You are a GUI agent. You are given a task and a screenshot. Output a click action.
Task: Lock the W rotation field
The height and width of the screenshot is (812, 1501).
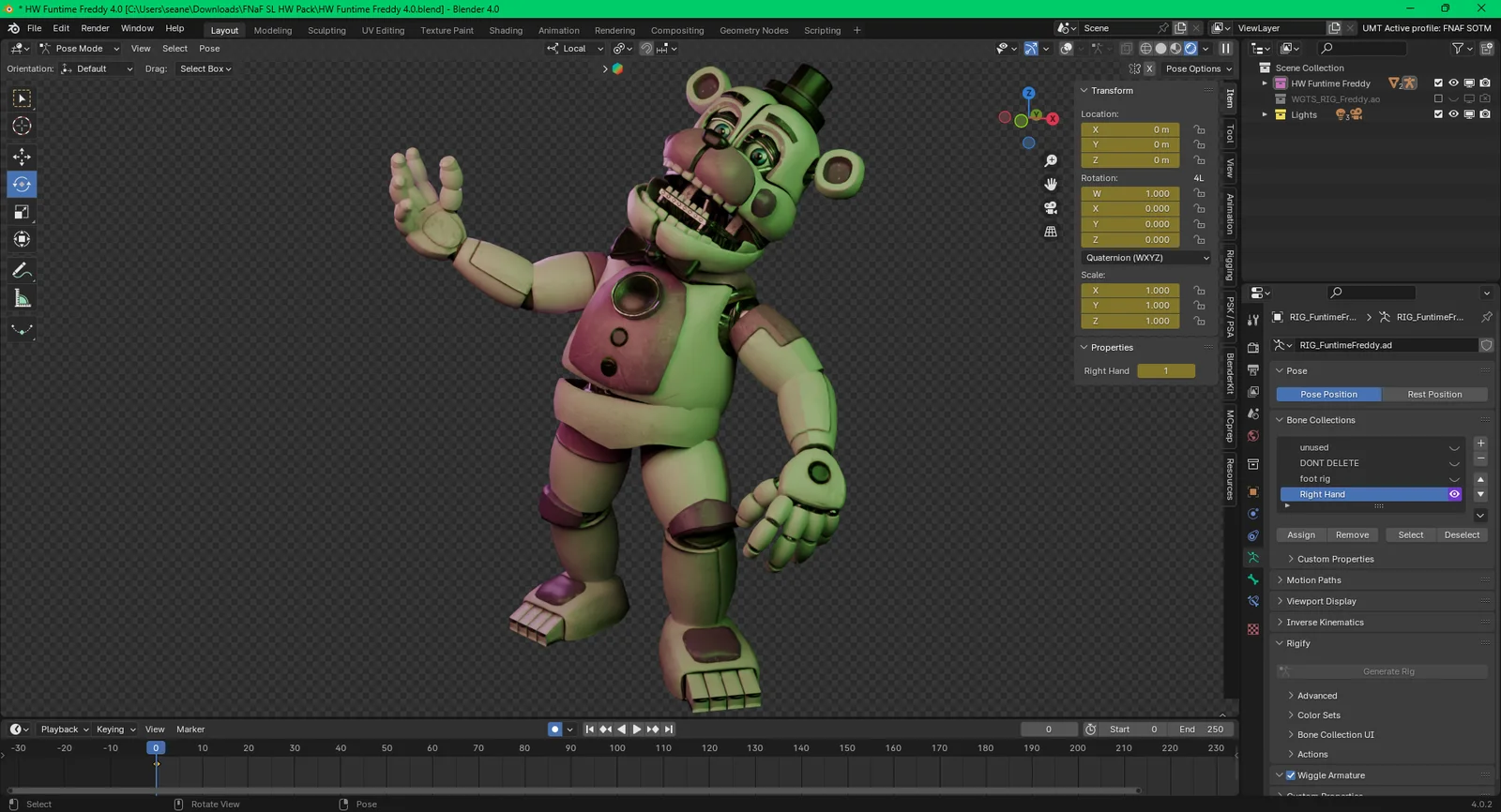click(x=1199, y=193)
